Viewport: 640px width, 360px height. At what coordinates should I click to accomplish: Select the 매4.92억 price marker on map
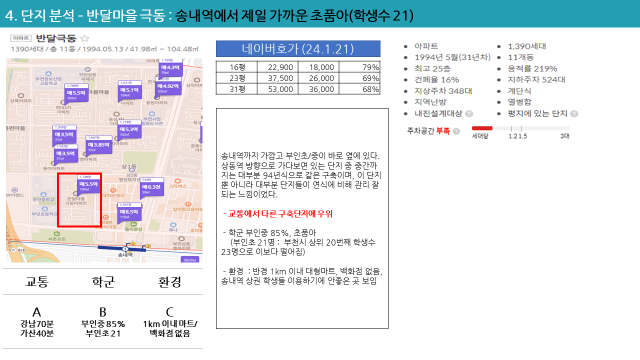(x=169, y=87)
